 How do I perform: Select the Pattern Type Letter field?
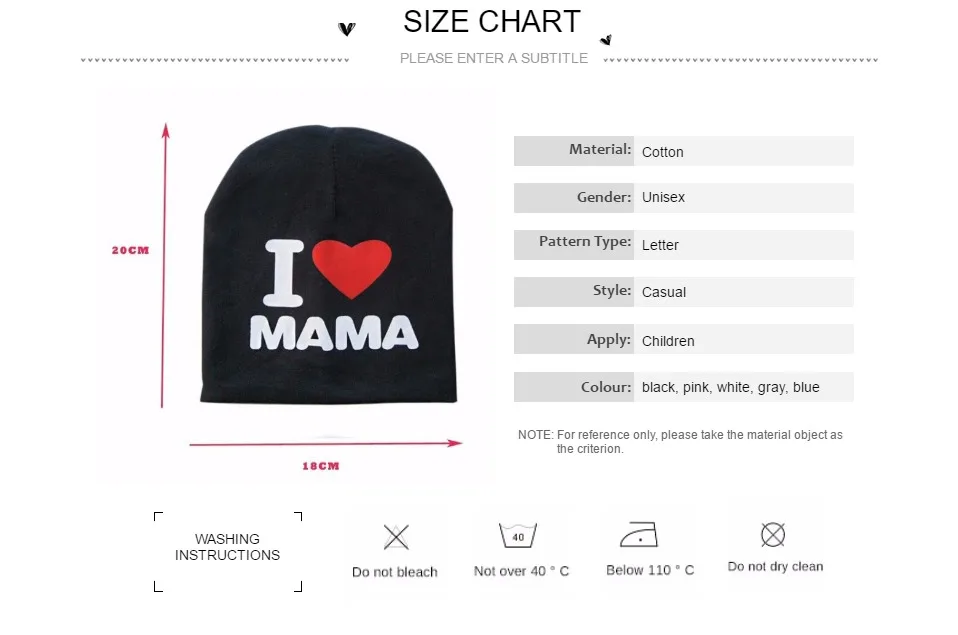pyautogui.click(x=744, y=245)
